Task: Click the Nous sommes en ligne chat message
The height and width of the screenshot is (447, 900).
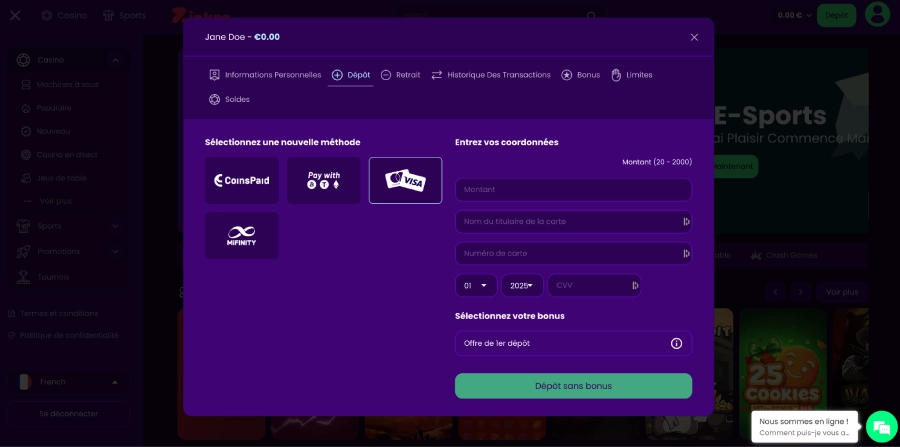Action: coord(804,427)
